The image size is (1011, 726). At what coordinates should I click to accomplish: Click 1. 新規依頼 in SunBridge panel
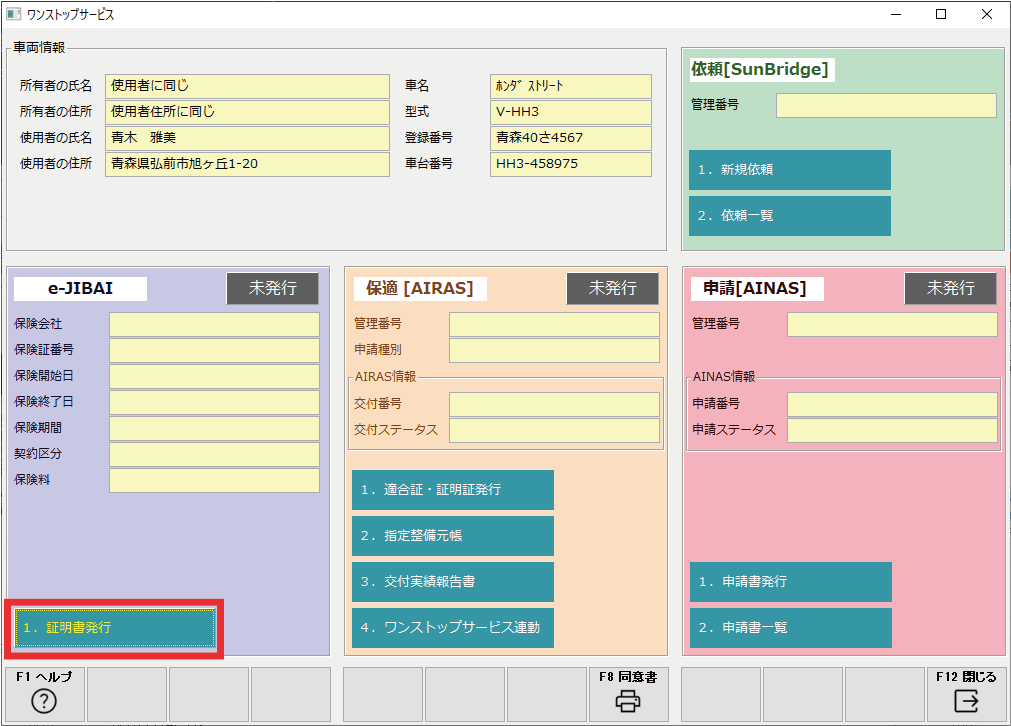pyautogui.click(x=790, y=170)
